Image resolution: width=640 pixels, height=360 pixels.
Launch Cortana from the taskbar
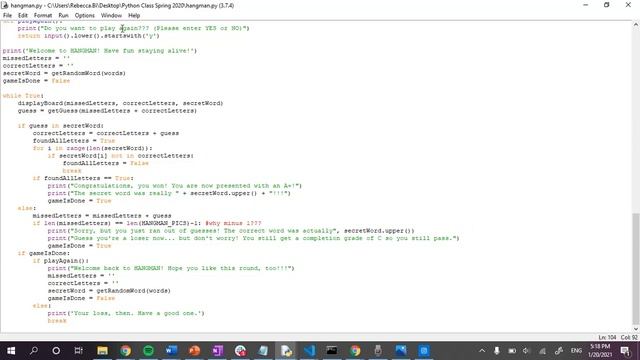click(56, 351)
